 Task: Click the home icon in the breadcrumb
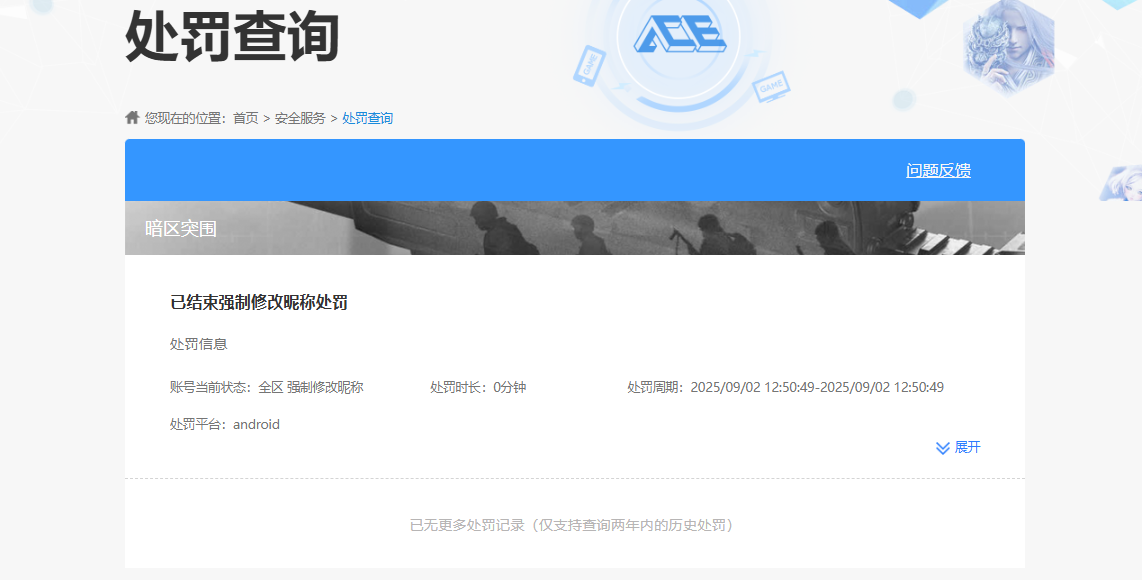(x=131, y=116)
